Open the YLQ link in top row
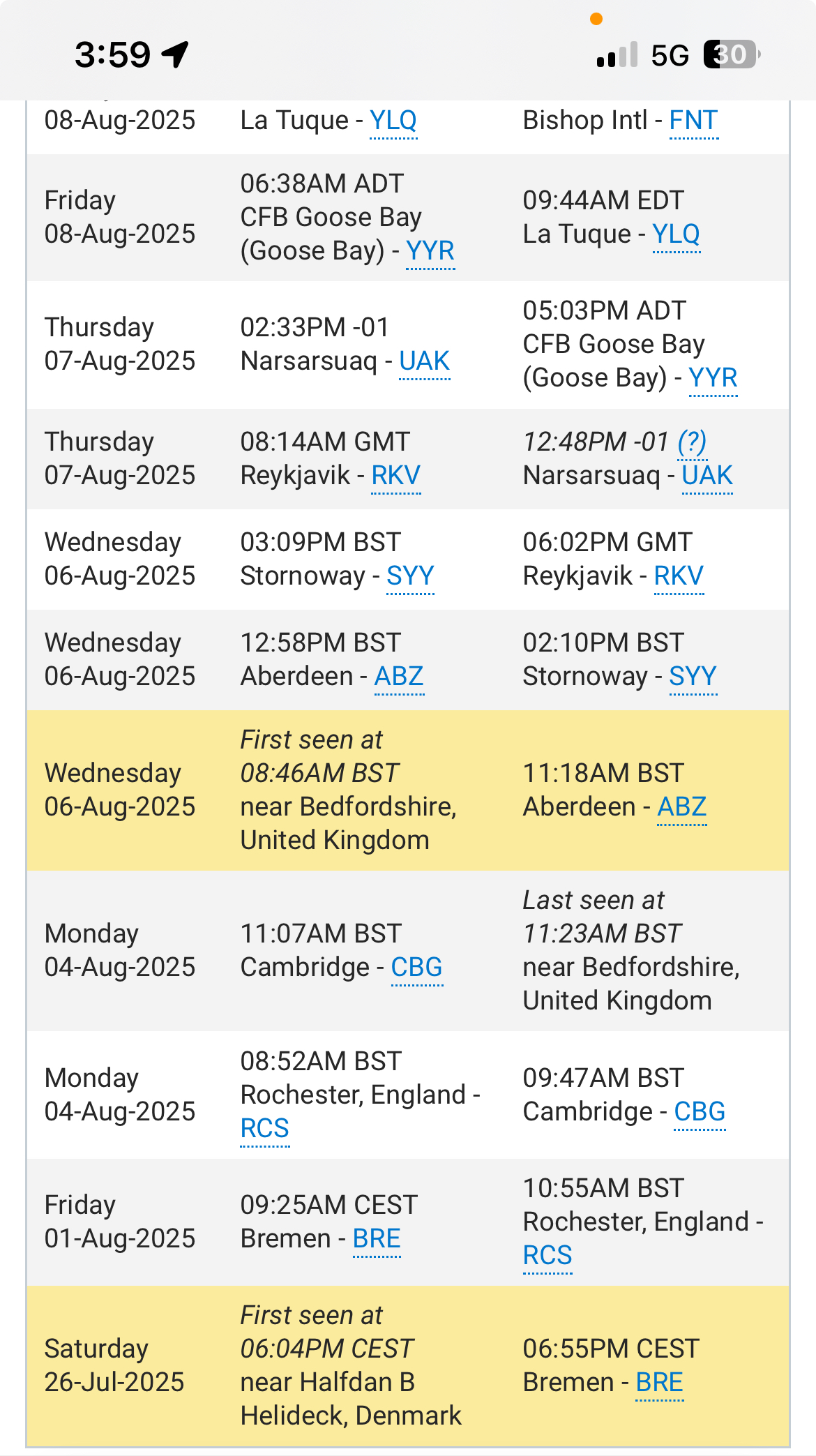The width and height of the screenshot is (816, 1456). (393, 121)
